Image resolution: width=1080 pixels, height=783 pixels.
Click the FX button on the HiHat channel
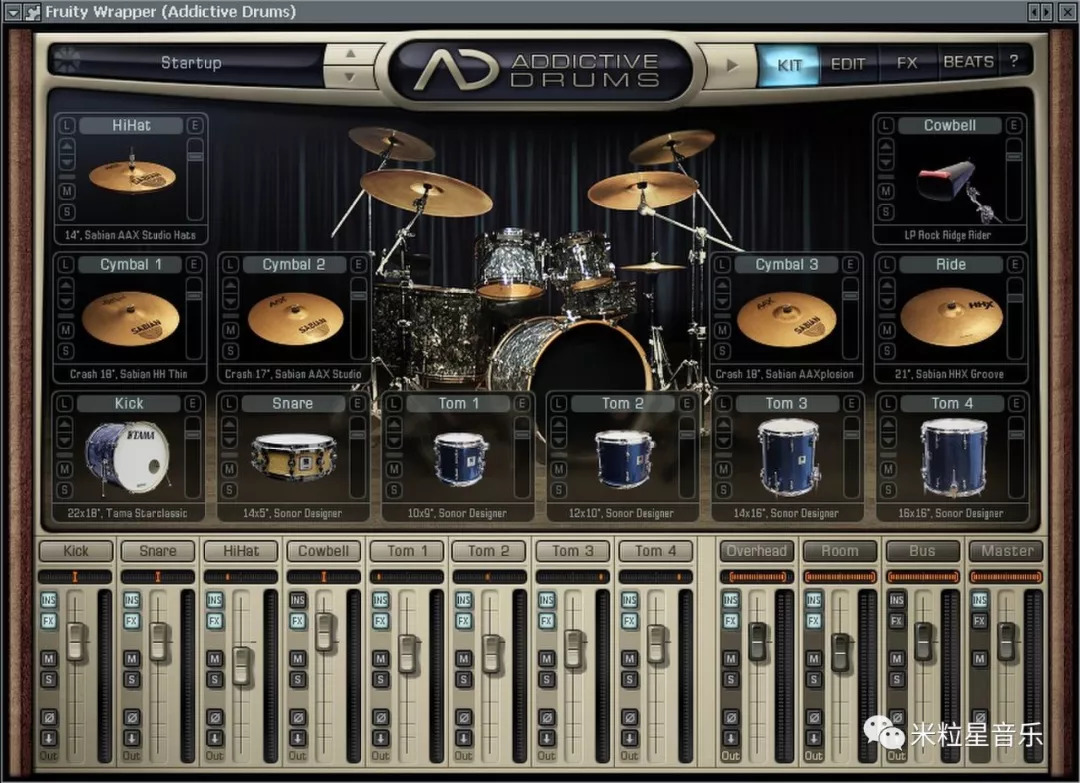point(214,621)
